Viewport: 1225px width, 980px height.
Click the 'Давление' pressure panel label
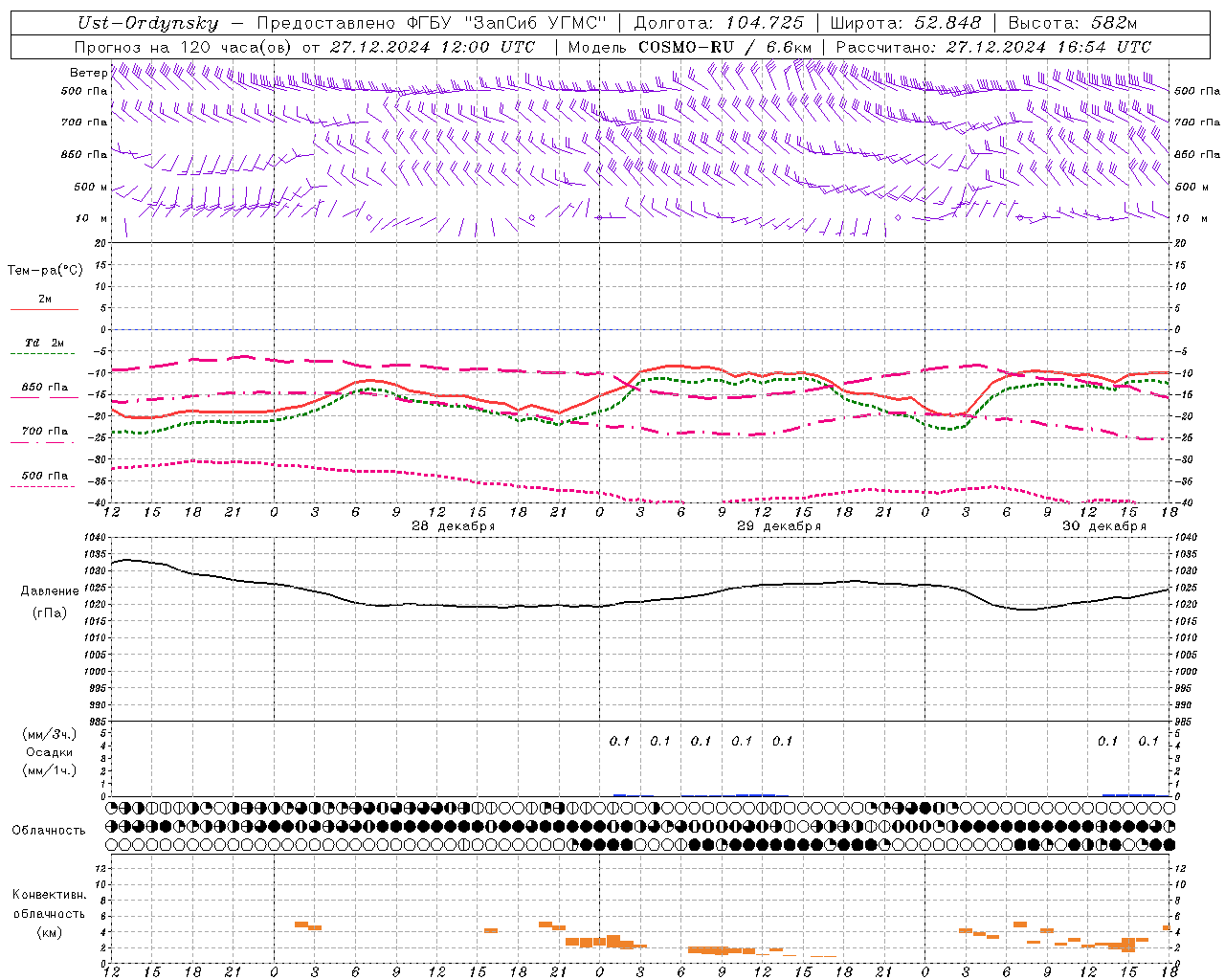50,591
